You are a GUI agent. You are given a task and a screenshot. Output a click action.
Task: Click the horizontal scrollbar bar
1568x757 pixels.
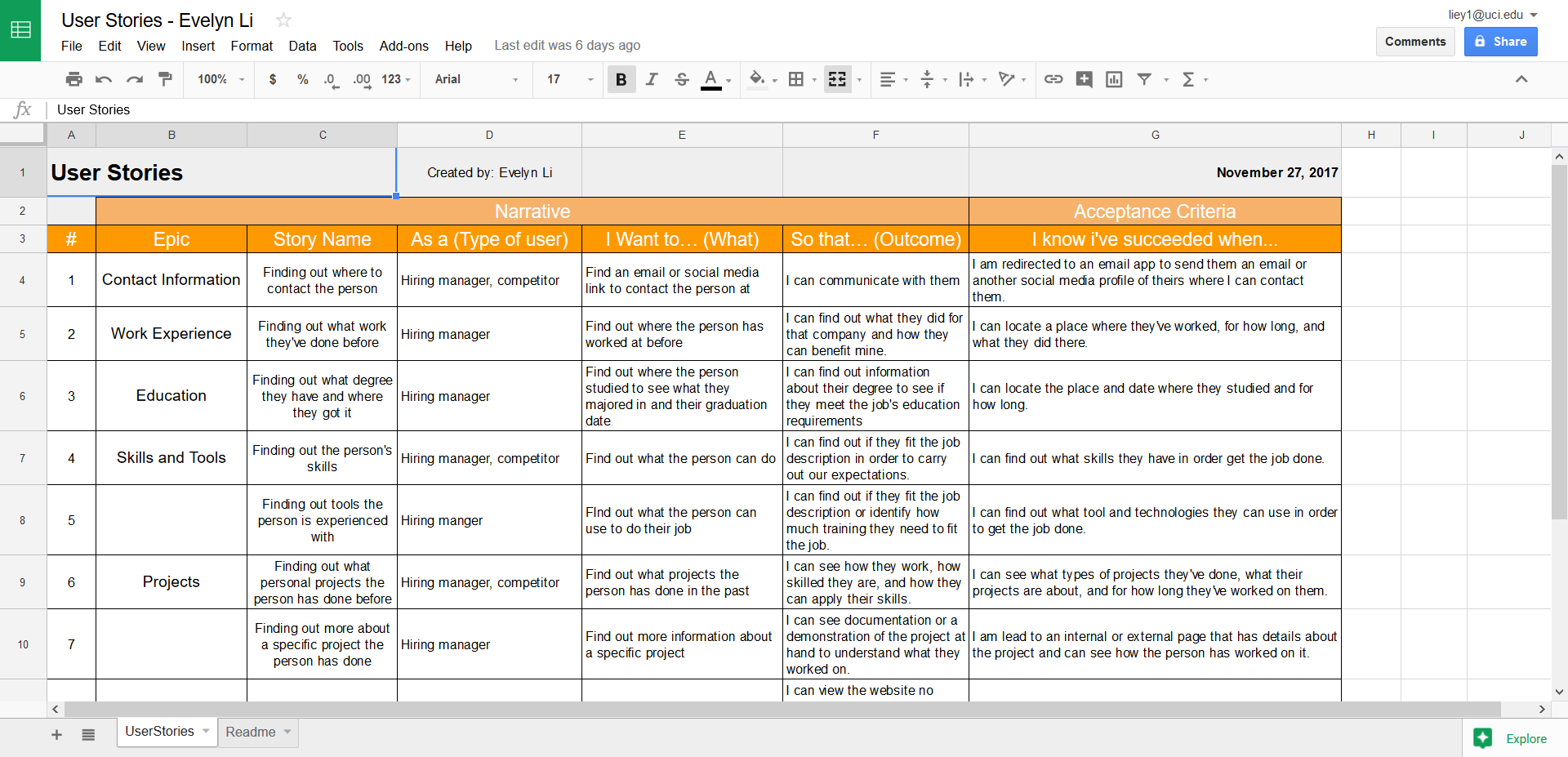pos(782,709)
